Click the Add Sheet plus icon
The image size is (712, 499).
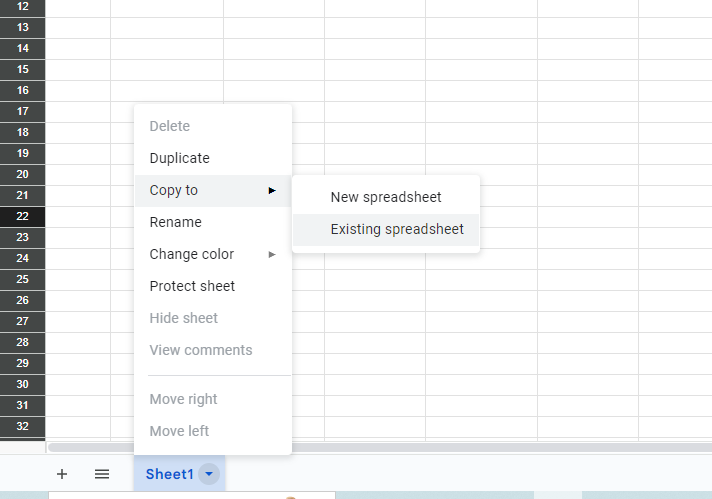point(62,474)
